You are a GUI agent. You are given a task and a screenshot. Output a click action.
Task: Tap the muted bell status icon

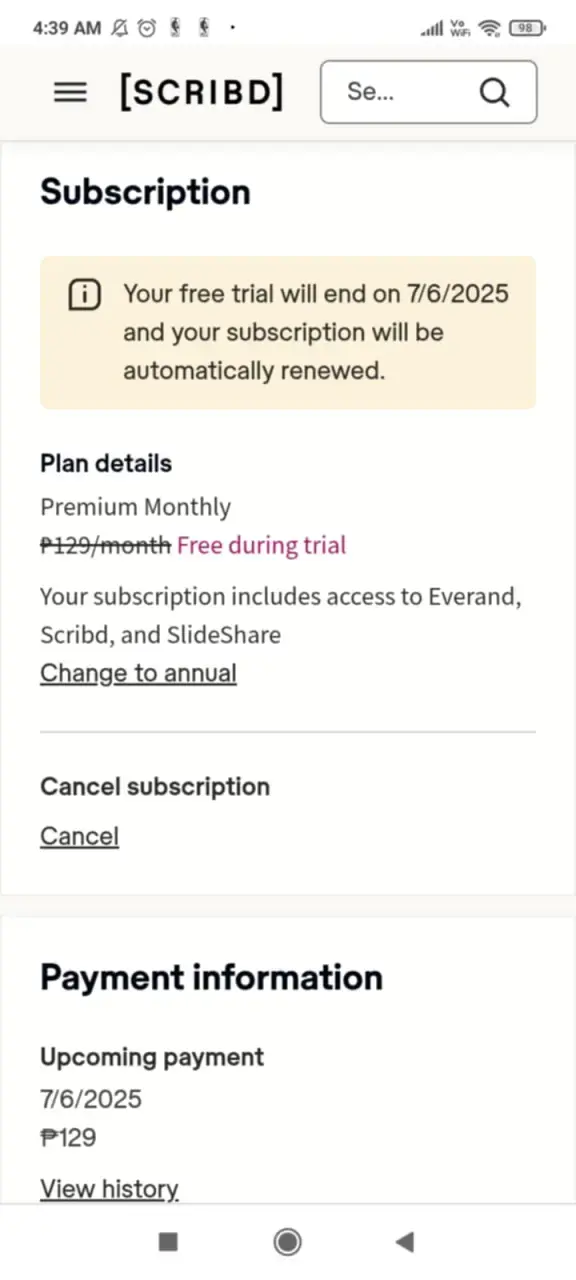pos(120,28)
